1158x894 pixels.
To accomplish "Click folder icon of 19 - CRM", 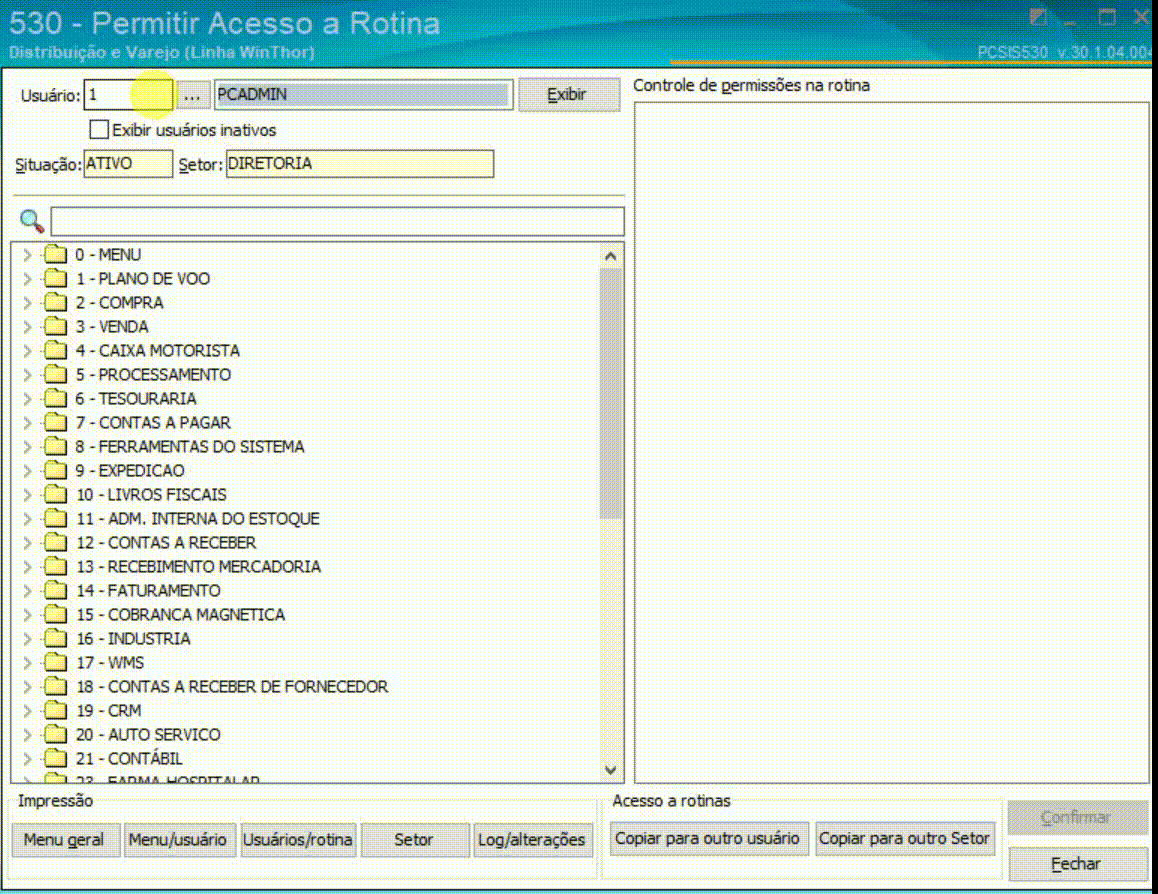I will (x=55, y=710).
